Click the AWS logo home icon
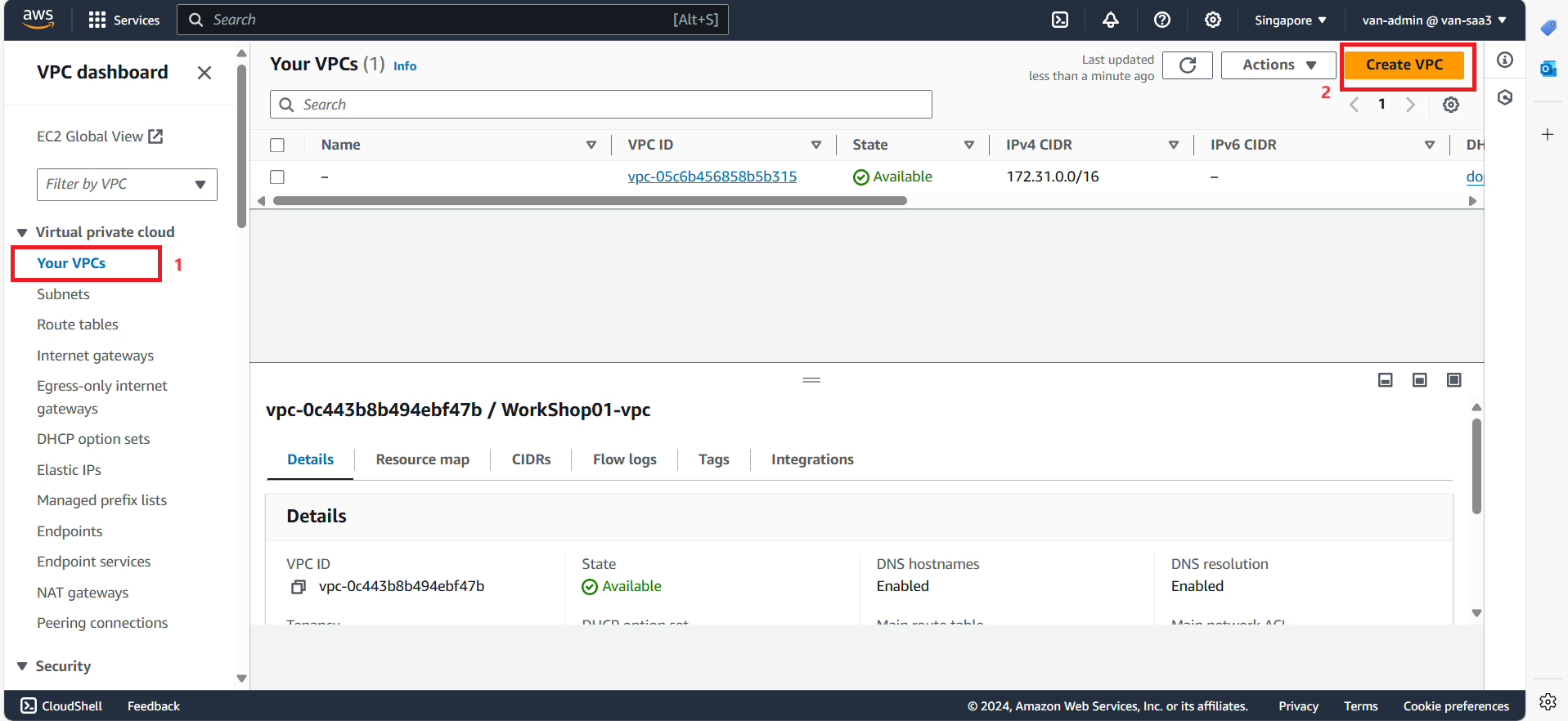This screenshot has height=721, width=1568. point(38,20)
